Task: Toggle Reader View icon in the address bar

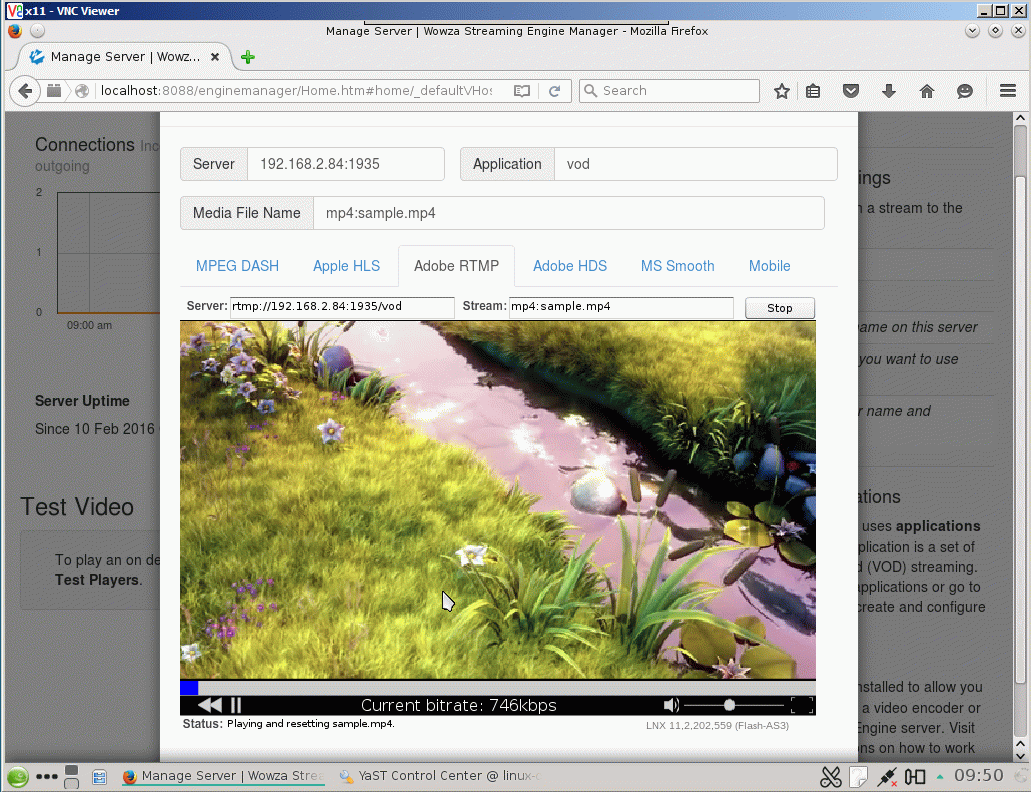Action: pos(521,91)
